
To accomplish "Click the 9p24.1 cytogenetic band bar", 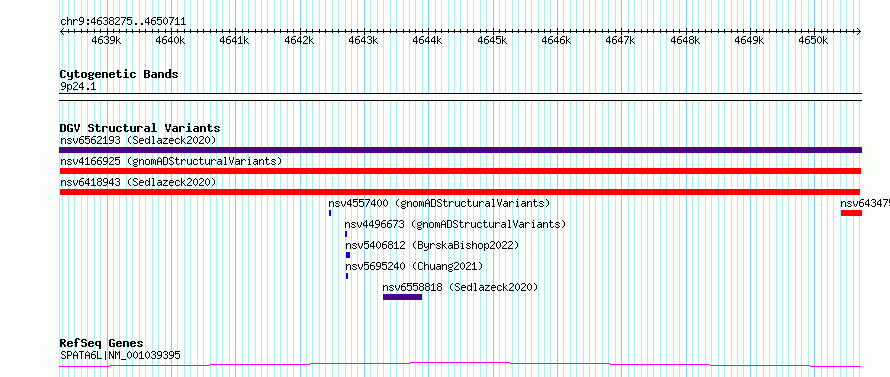I will pos(460,97).
